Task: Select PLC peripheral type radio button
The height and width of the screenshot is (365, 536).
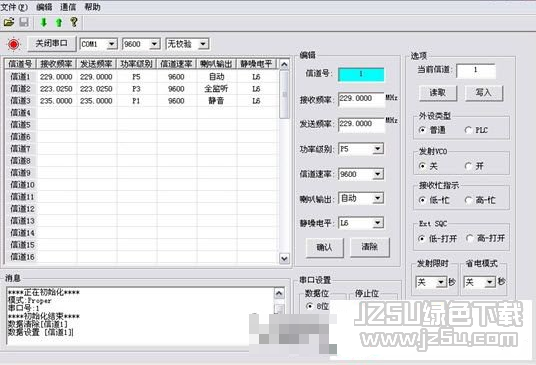Action: [x=468, y=130]
